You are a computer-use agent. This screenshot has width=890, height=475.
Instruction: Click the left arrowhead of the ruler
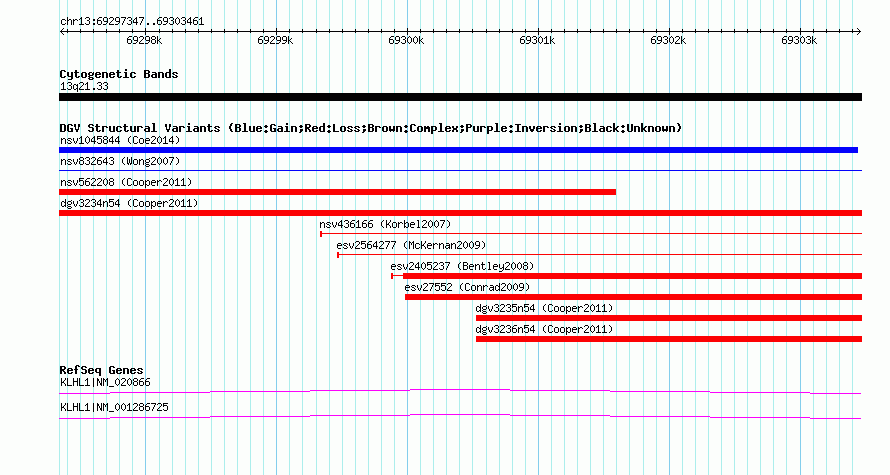62,32
